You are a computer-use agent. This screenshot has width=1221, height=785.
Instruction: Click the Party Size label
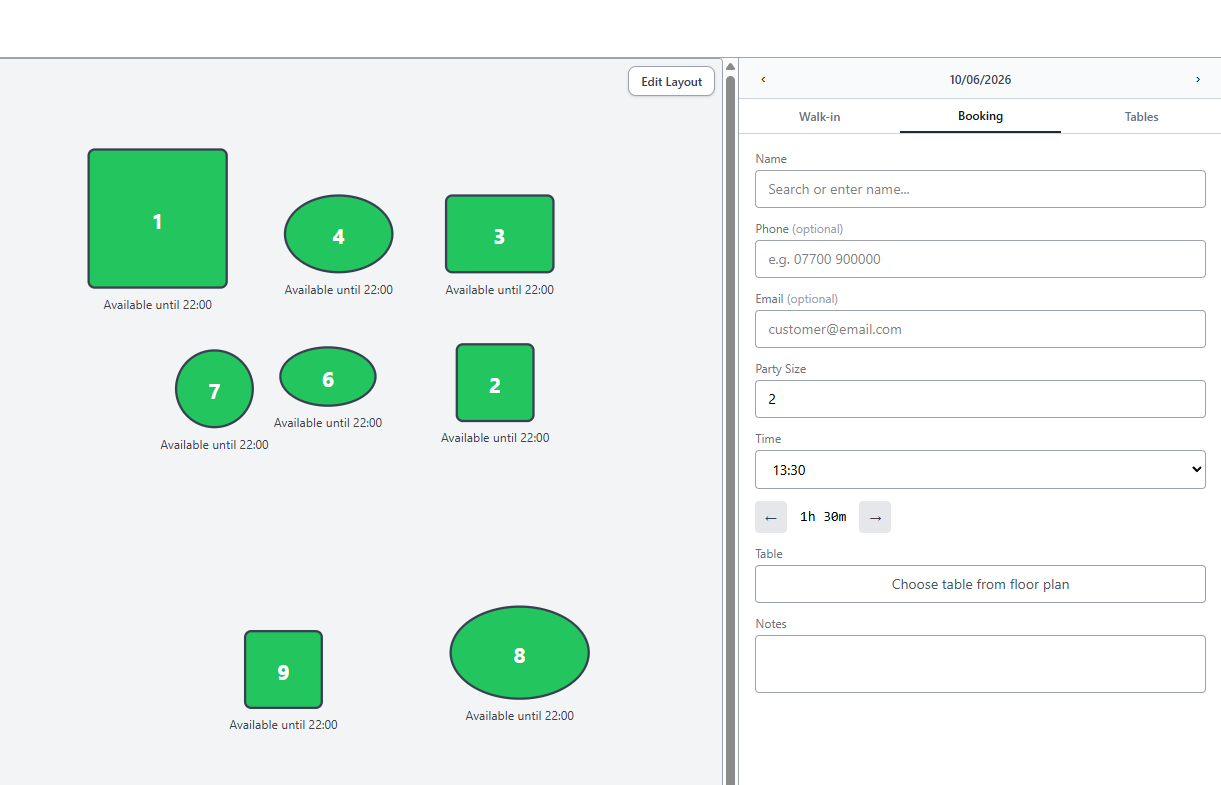[780, 369]
